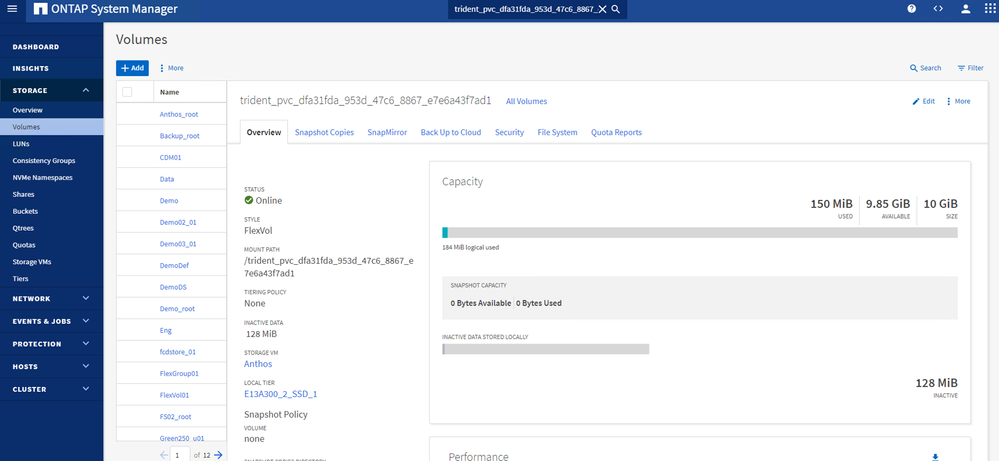Click the Edit pencil icon
Image resolution: width=999 pixels, height=461 pixels.
tap(923, 101)
